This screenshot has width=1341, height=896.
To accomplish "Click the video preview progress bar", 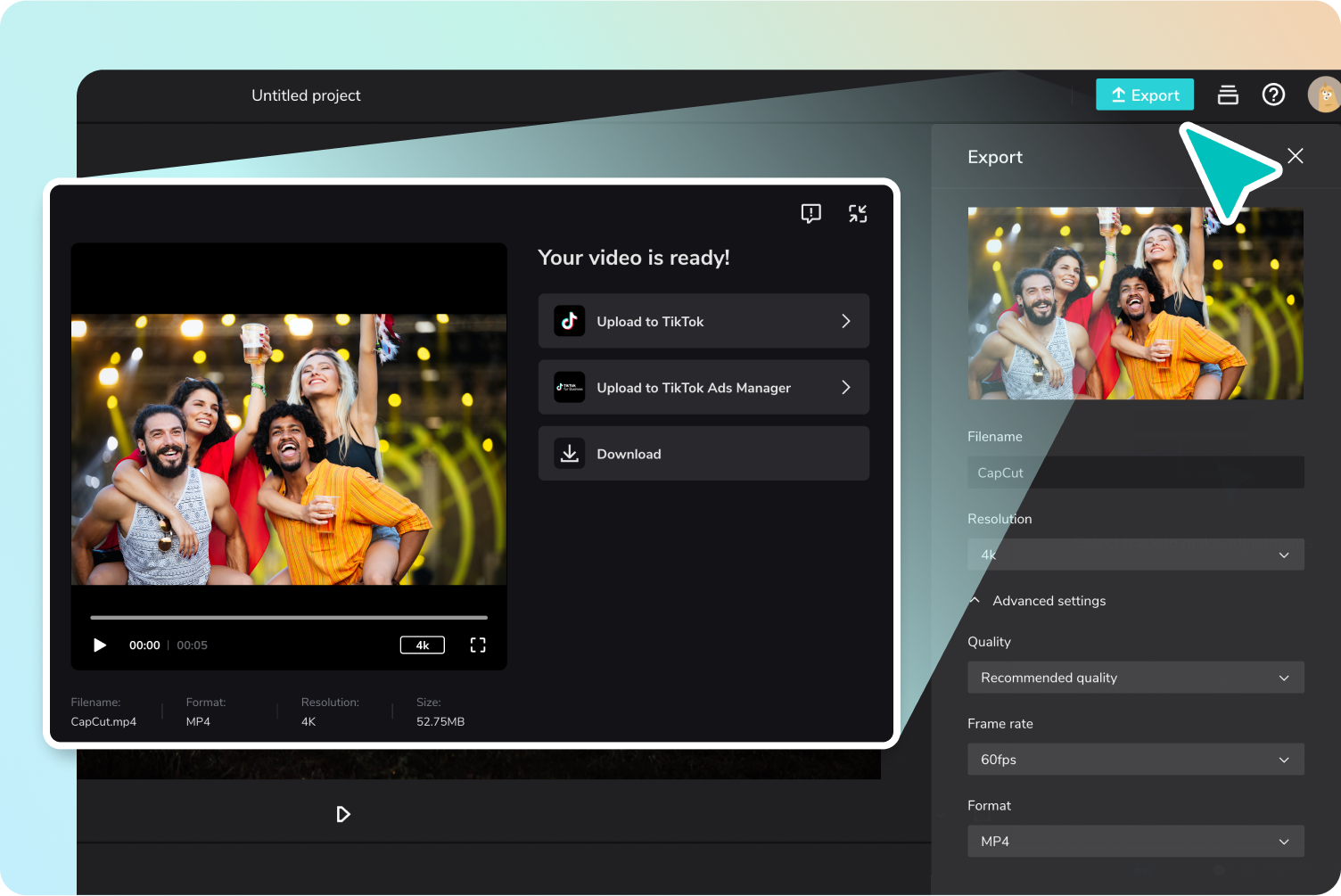I will 289,617.
